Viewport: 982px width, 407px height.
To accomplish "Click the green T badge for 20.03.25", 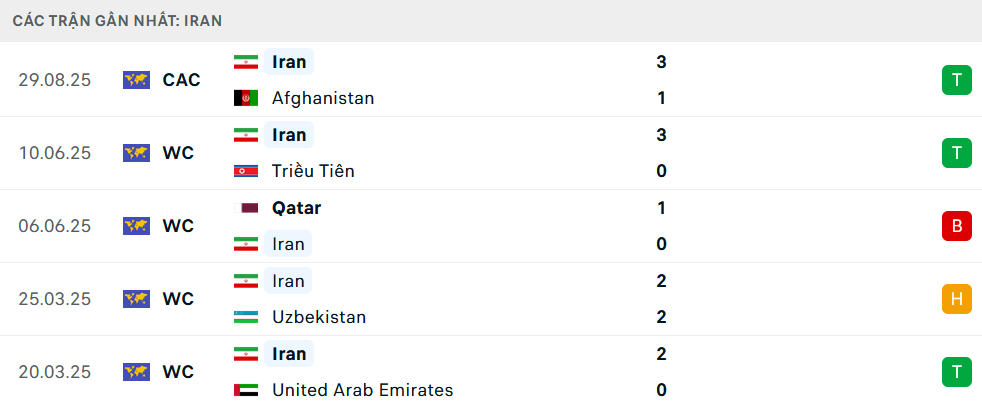I will (957, 372).
